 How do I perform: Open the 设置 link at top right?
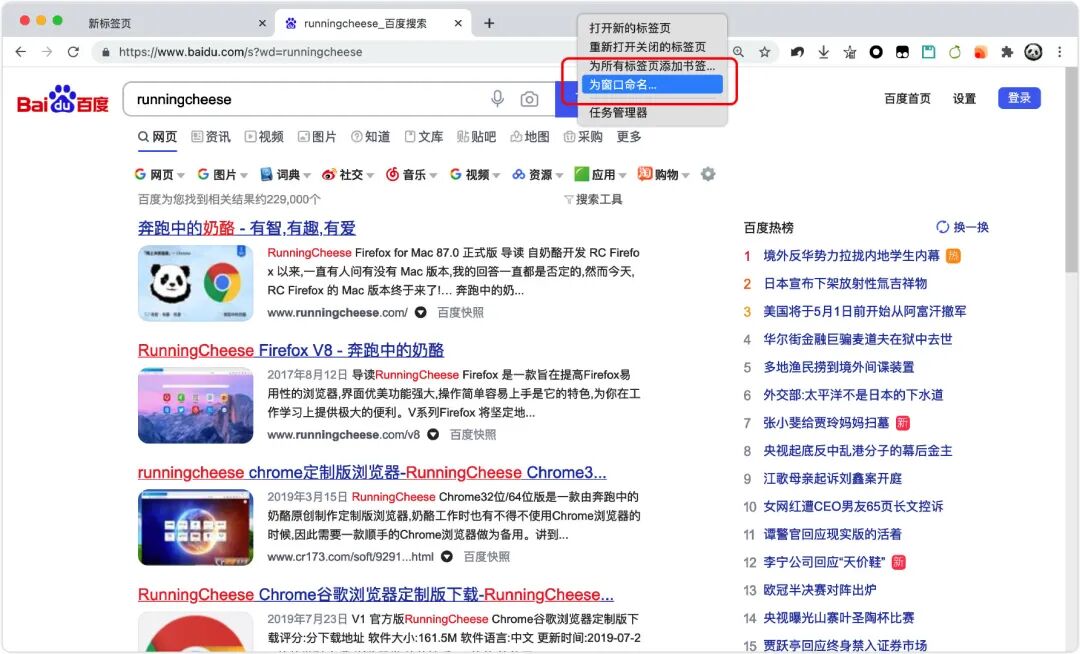[x=964, y=98]
